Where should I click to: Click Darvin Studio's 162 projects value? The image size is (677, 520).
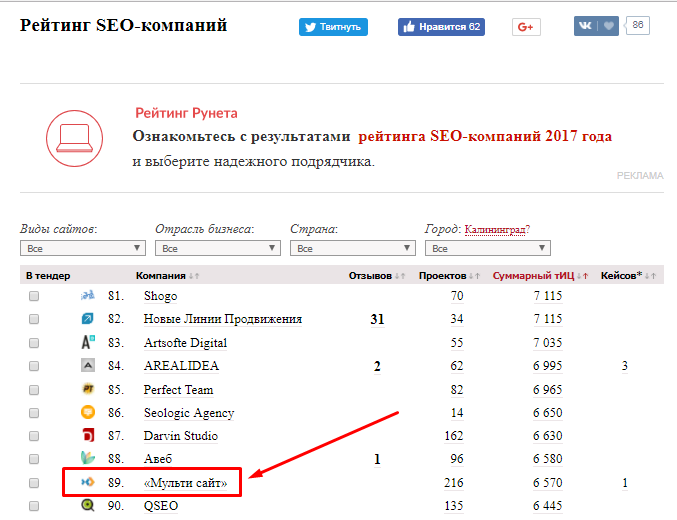[x=454, y=436]
